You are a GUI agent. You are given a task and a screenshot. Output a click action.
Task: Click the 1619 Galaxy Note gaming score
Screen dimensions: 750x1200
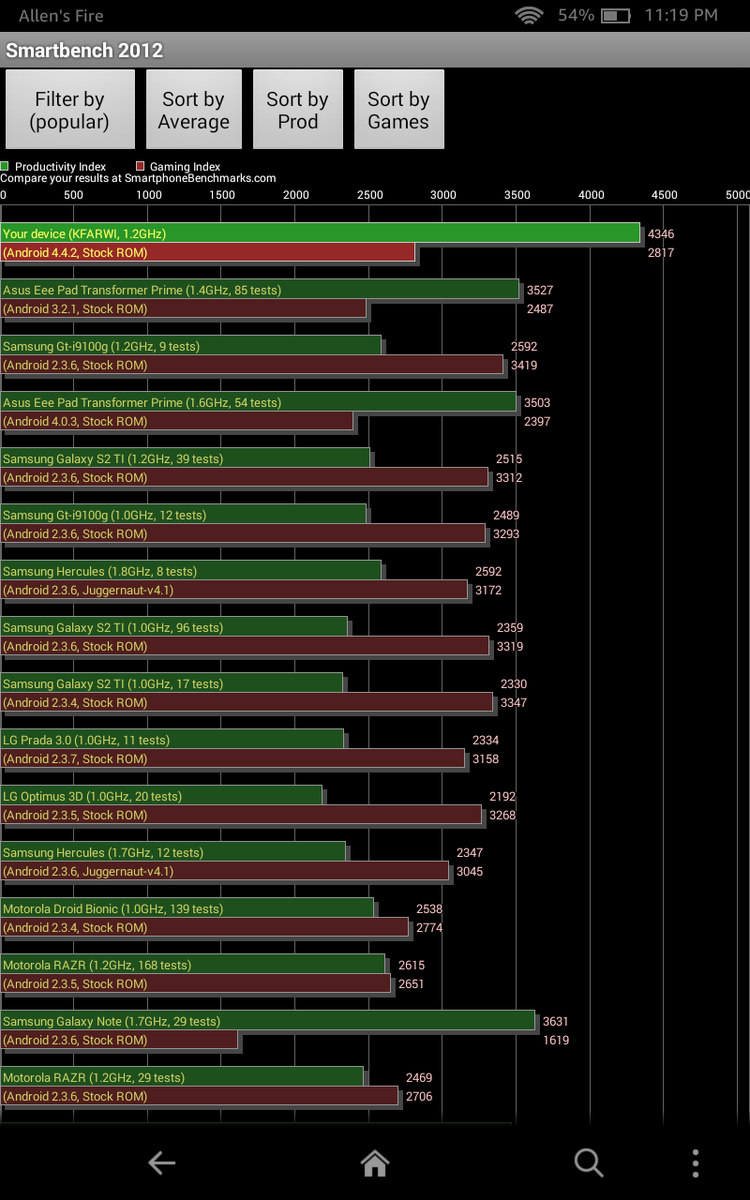[x=556, y=1040]
